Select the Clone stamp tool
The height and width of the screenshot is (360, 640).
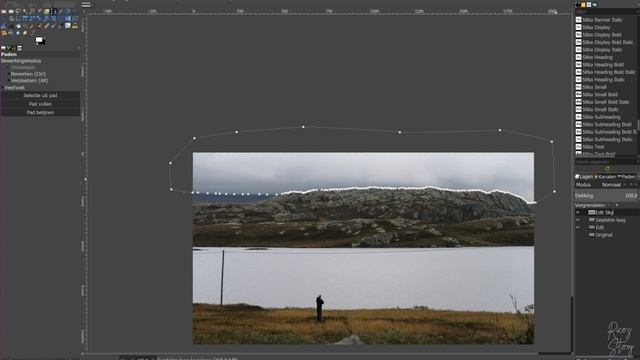(x=75, y=26)
